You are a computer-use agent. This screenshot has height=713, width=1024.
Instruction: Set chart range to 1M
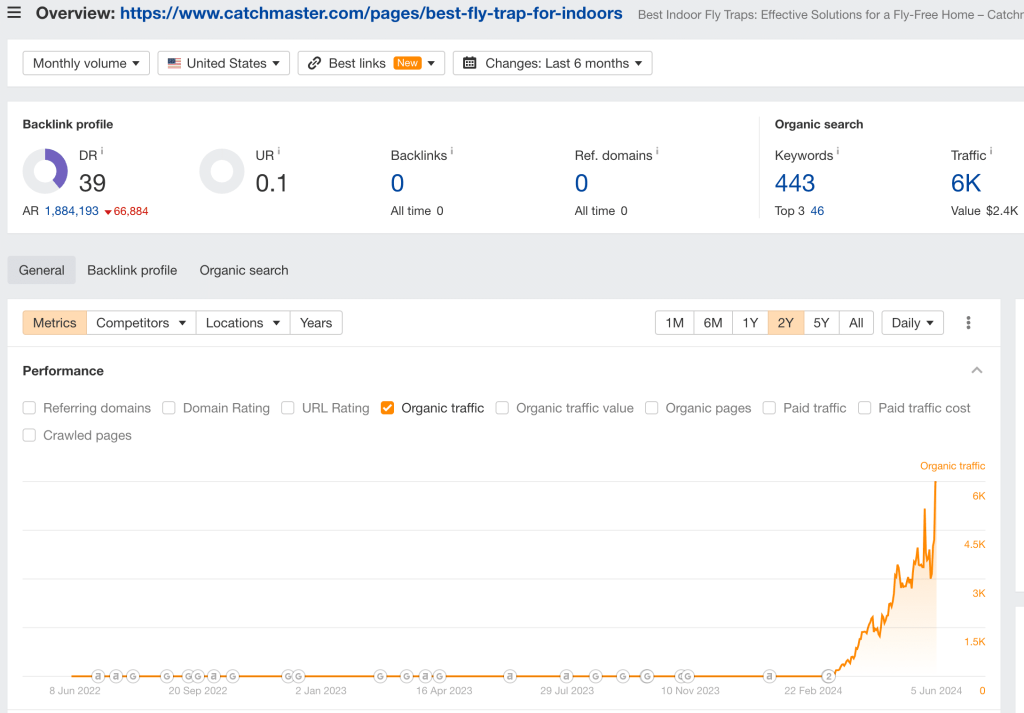pyautogui.click(x=675, y=323)
